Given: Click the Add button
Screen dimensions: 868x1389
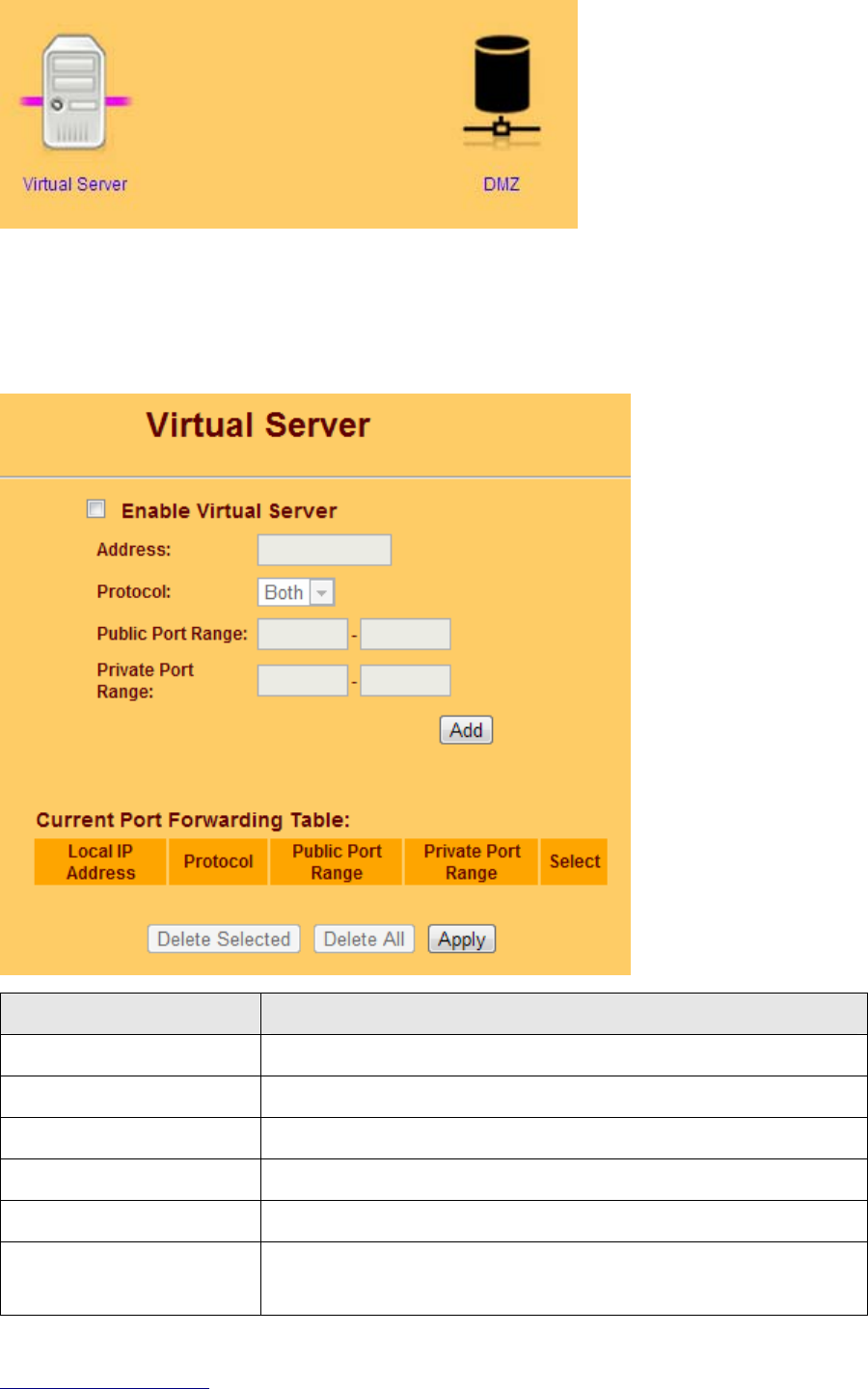Looking at the screenshot, I should pyautogui.click(x=466, y=730).
